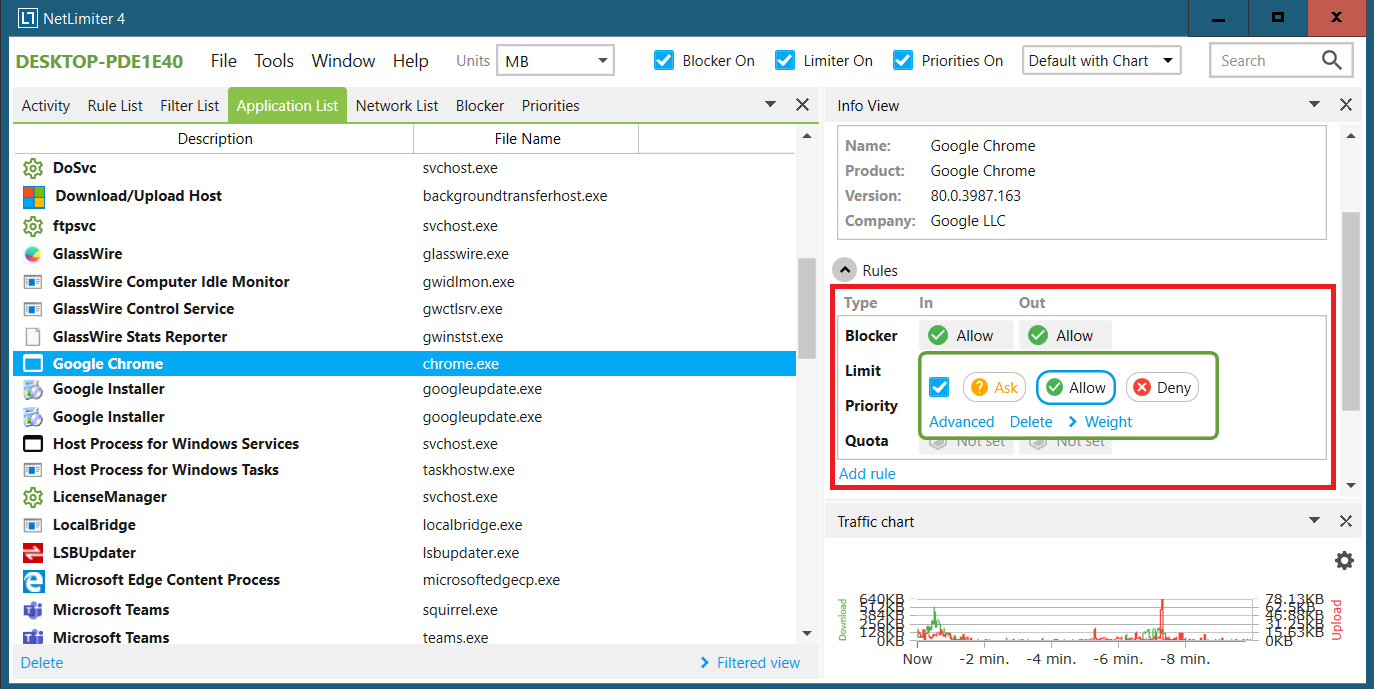Close the Traffic chart panel
The image size is (1374, 689).
[1346, 521]
